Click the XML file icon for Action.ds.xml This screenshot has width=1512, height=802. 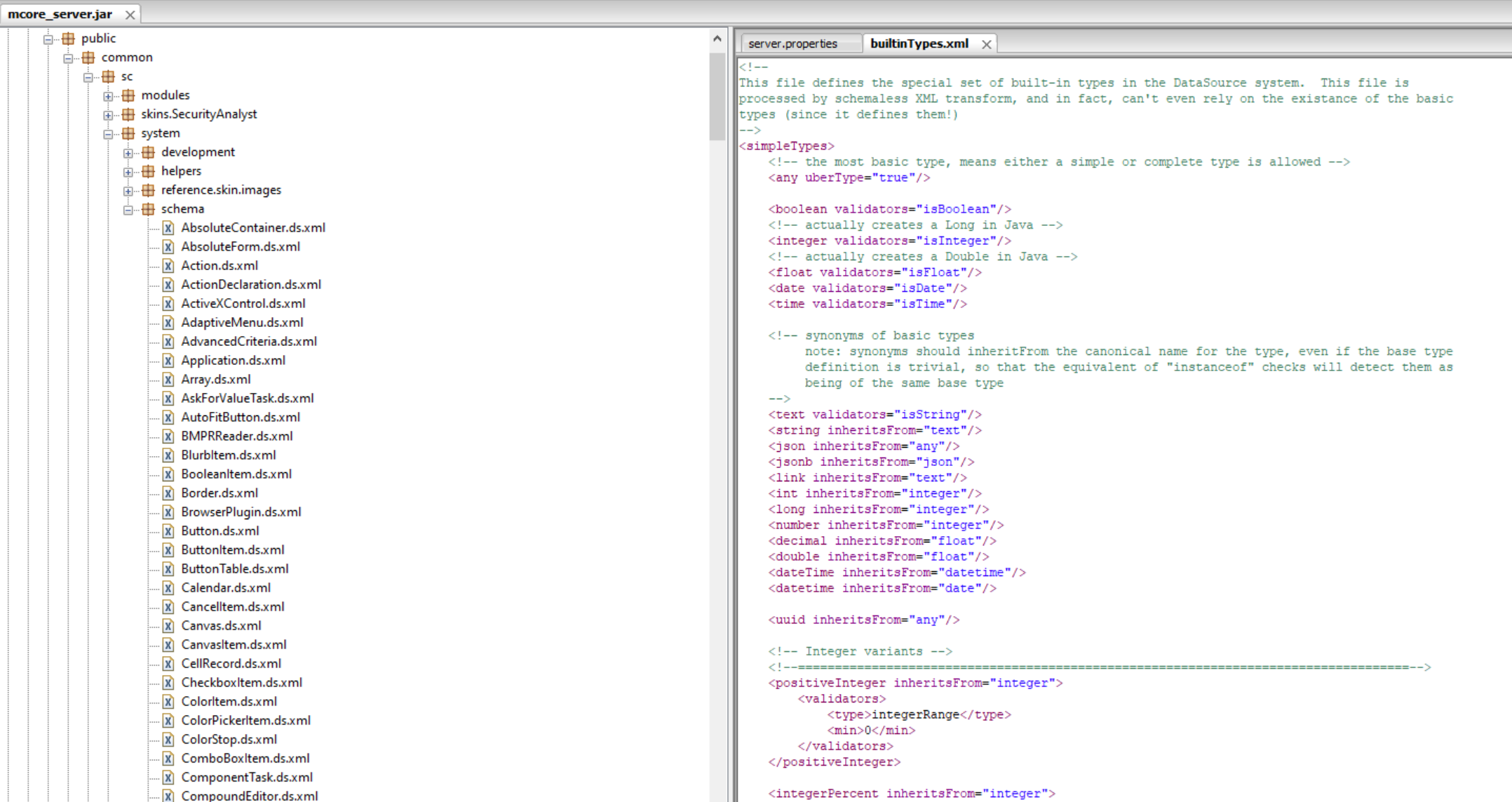[168, 266]
